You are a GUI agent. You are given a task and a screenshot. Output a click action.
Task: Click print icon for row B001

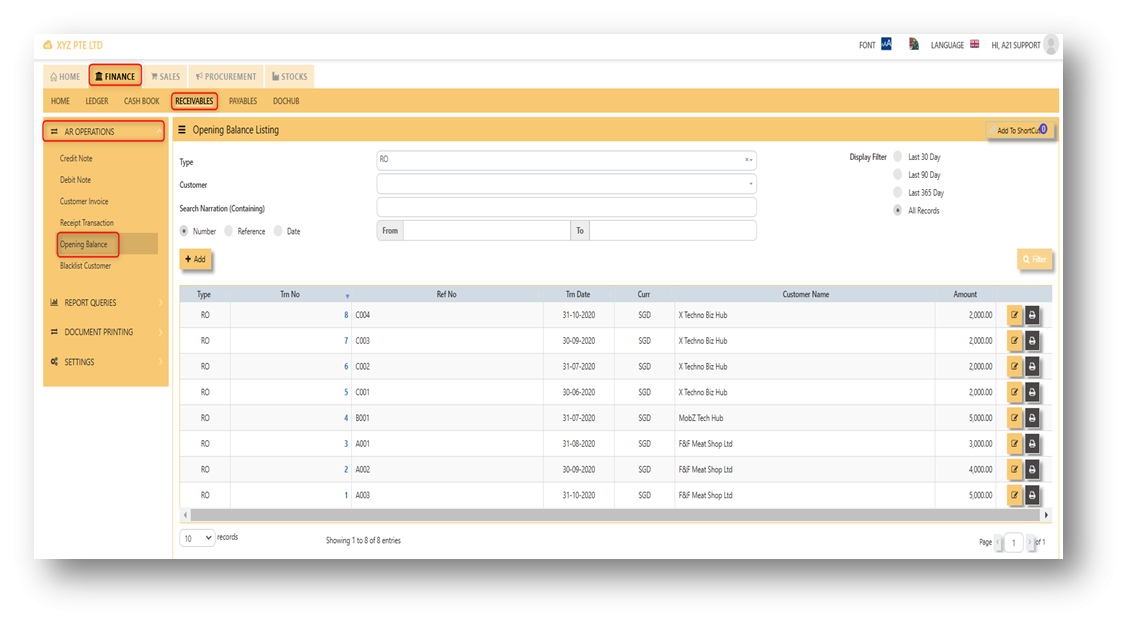click(1032, 418)
